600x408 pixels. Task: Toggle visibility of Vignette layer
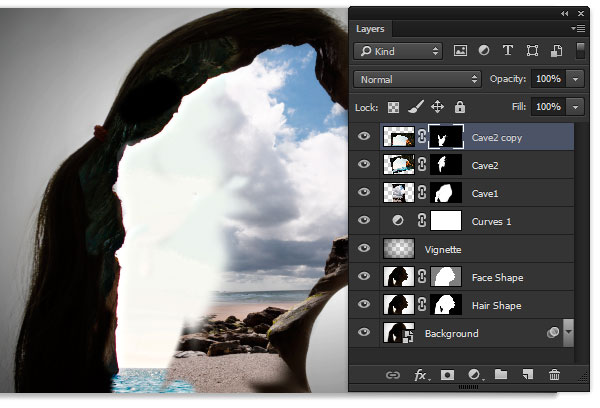[x=364, y=248]
